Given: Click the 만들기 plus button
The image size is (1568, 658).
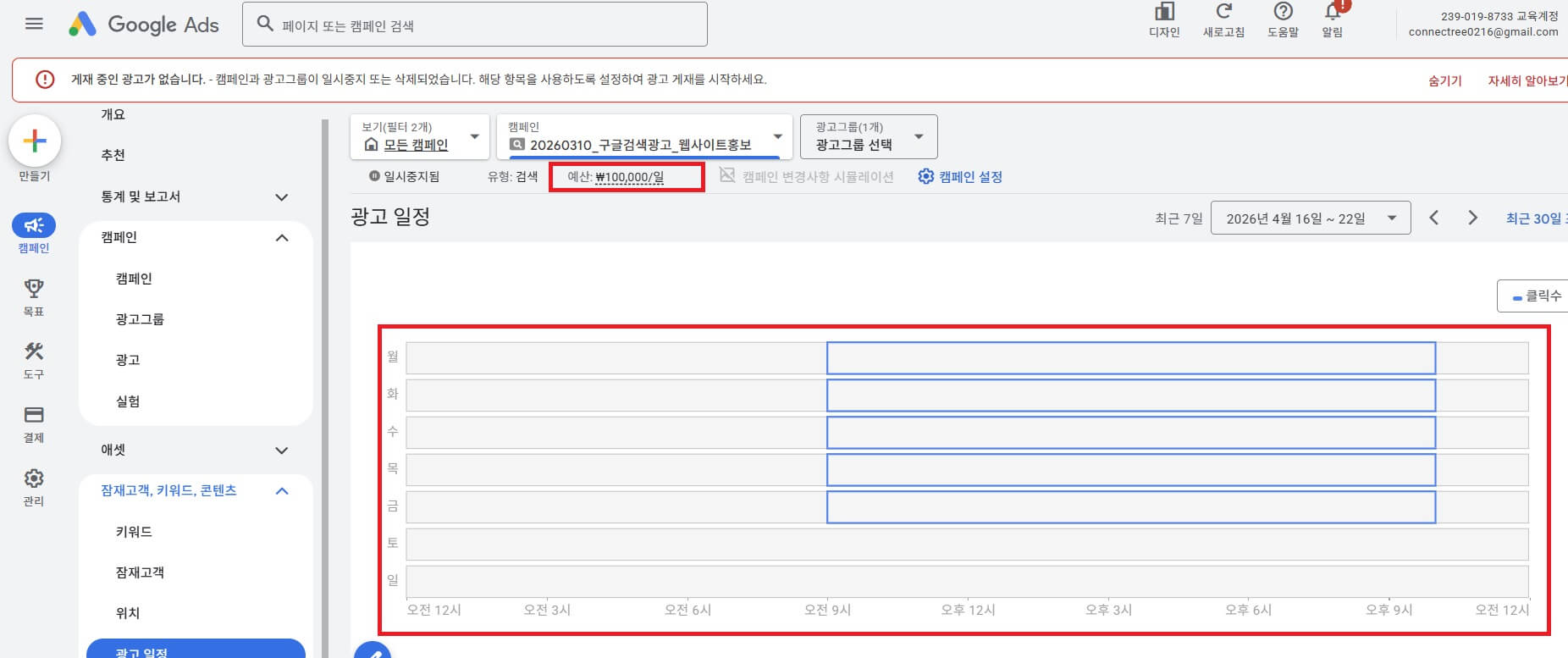Looking at the screenshot, I should pos(35,141).
